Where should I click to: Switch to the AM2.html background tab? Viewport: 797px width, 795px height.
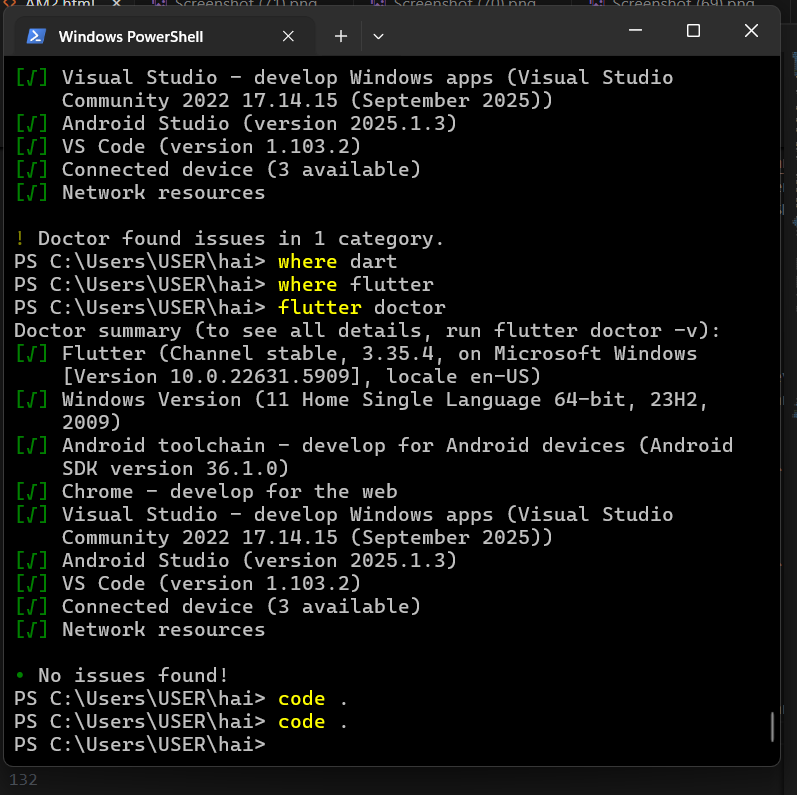point(60,3)
